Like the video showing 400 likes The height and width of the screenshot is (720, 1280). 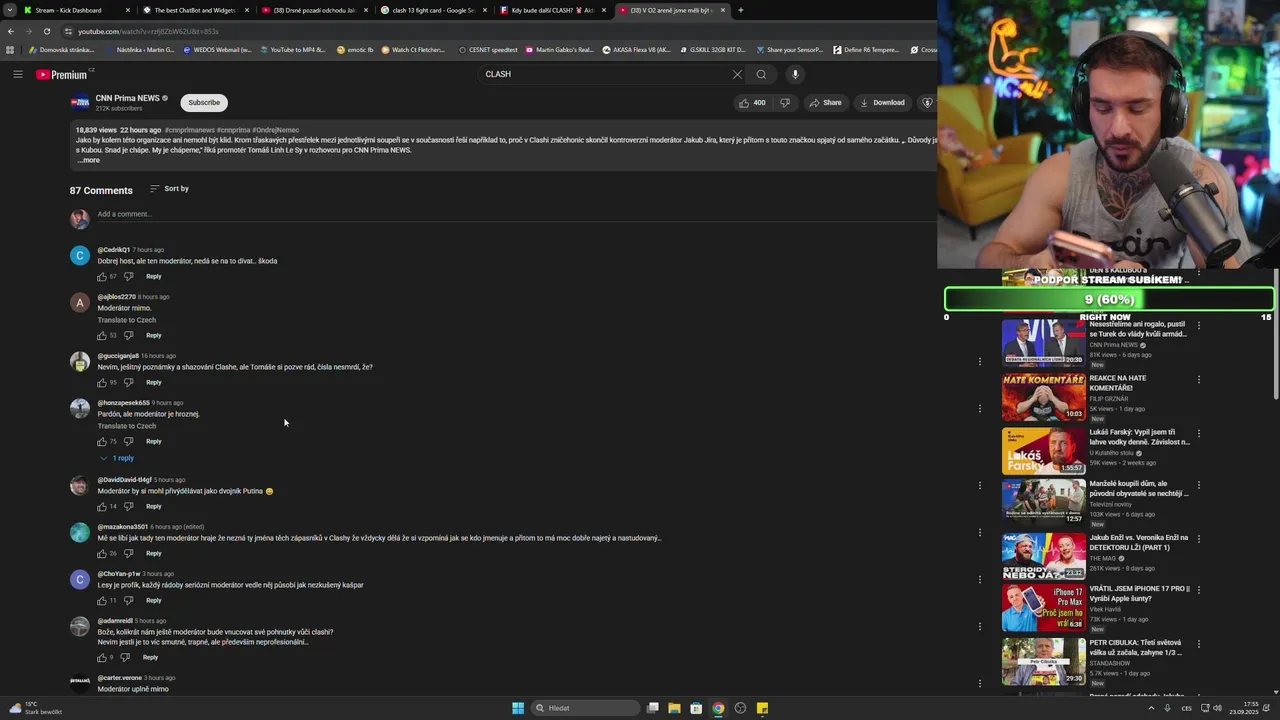[751, 102]
